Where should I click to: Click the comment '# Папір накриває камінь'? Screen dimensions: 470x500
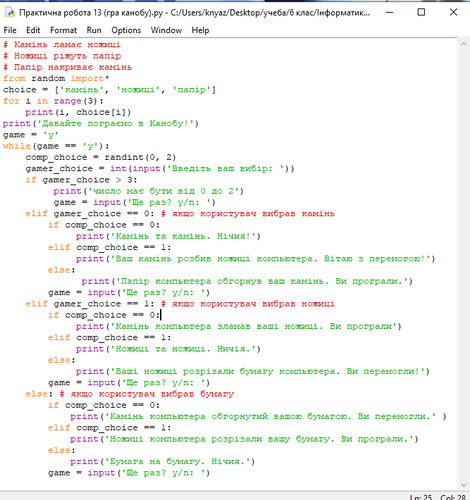click(68, 67)
